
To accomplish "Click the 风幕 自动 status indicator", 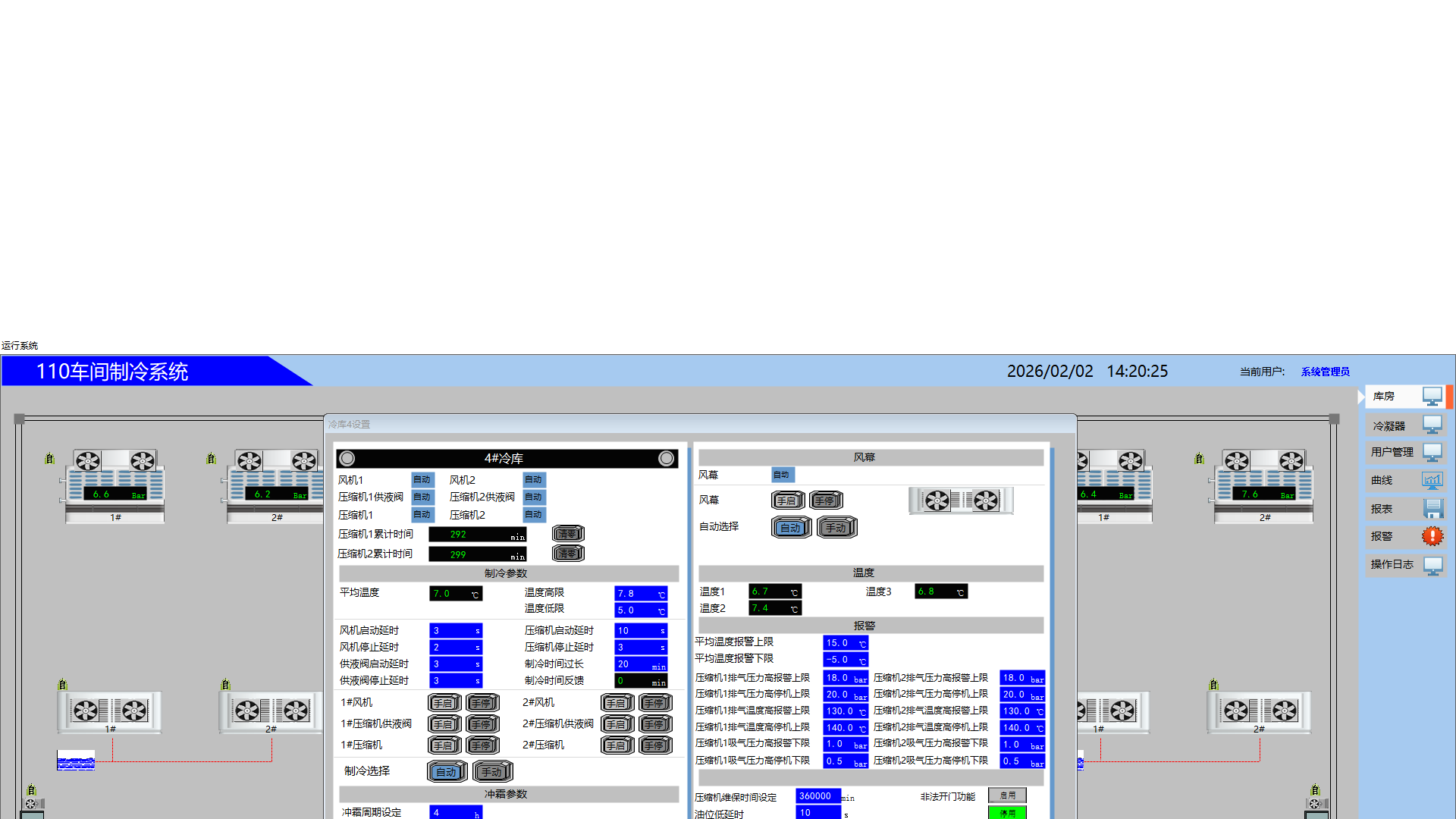I will coord(782,475).
